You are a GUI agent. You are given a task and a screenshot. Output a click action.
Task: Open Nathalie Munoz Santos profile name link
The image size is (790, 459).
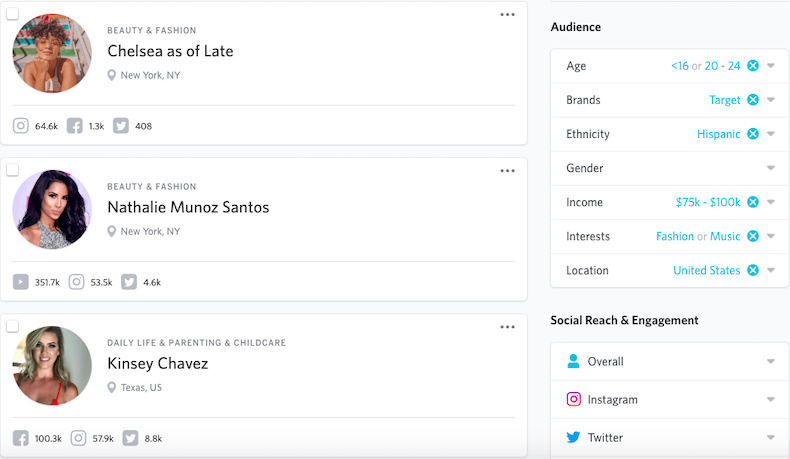pos(188,208)
